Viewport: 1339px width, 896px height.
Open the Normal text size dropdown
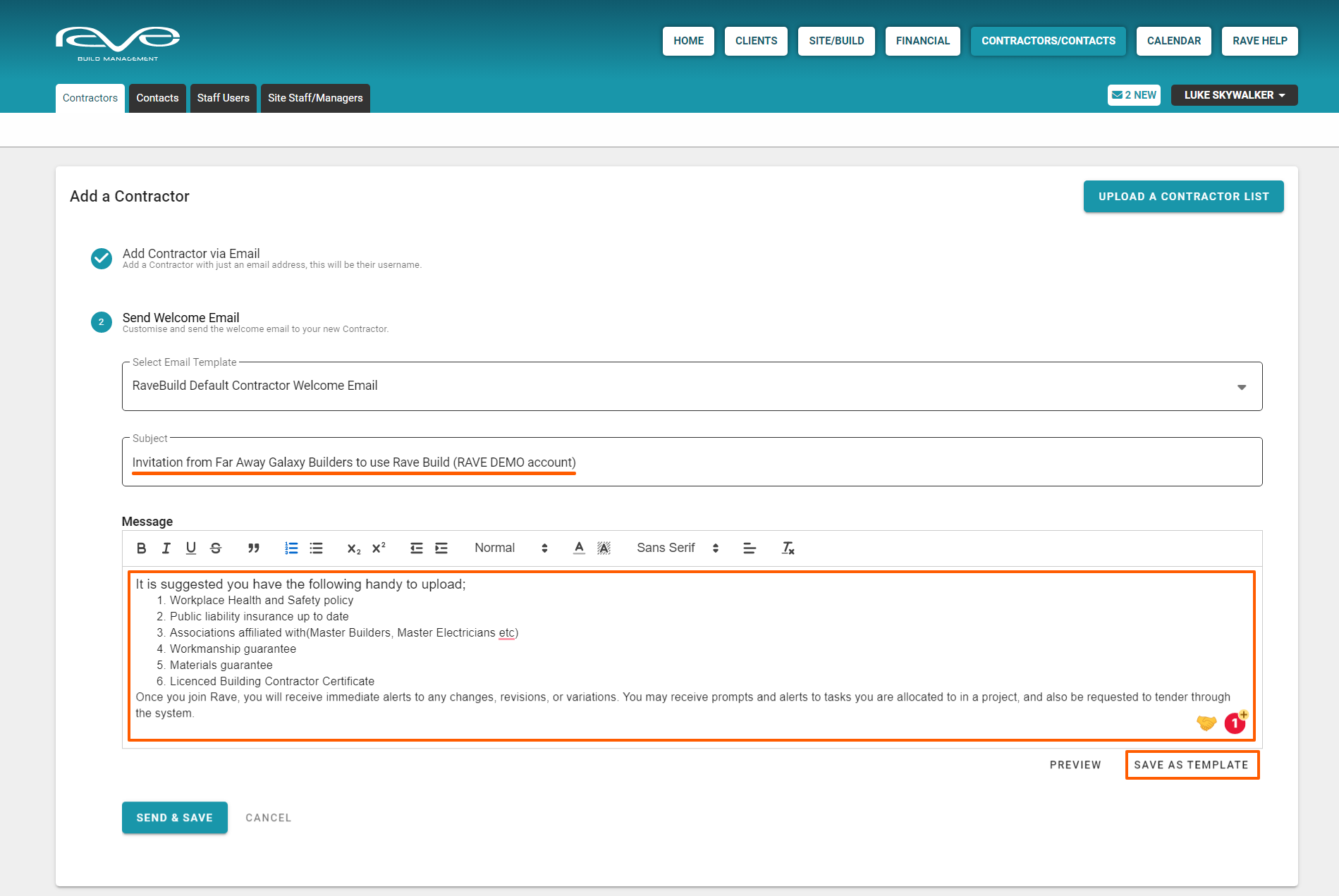511,548
